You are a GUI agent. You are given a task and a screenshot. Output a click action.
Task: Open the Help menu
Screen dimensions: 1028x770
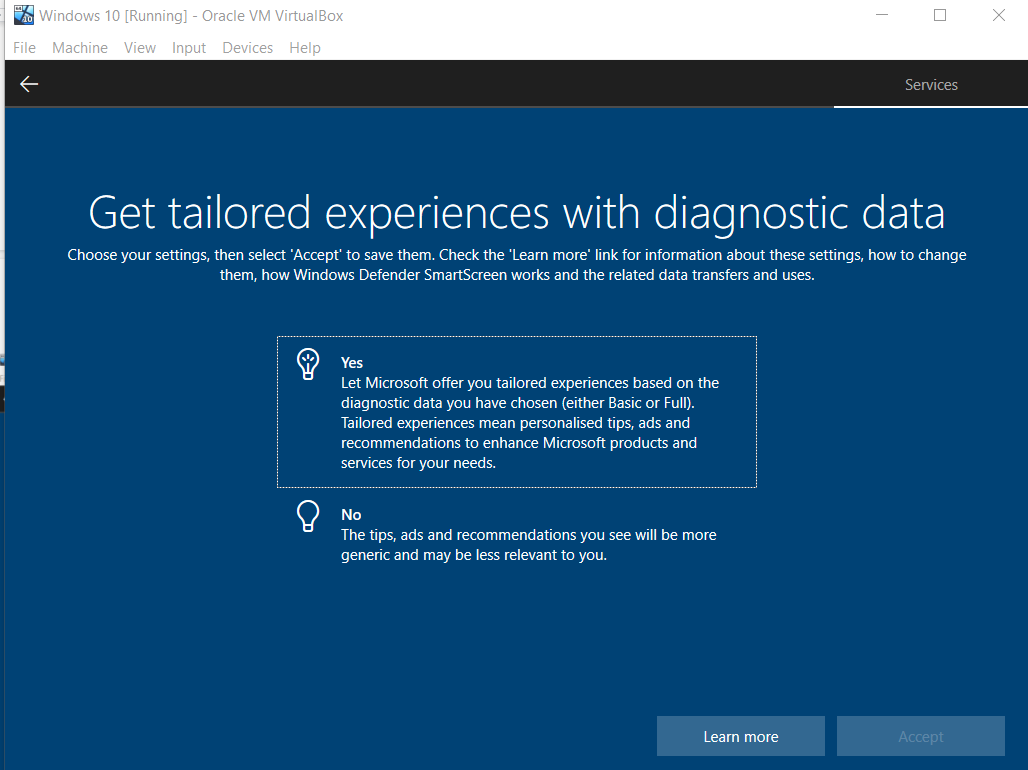pyautogui.click(x=305, y=48)
